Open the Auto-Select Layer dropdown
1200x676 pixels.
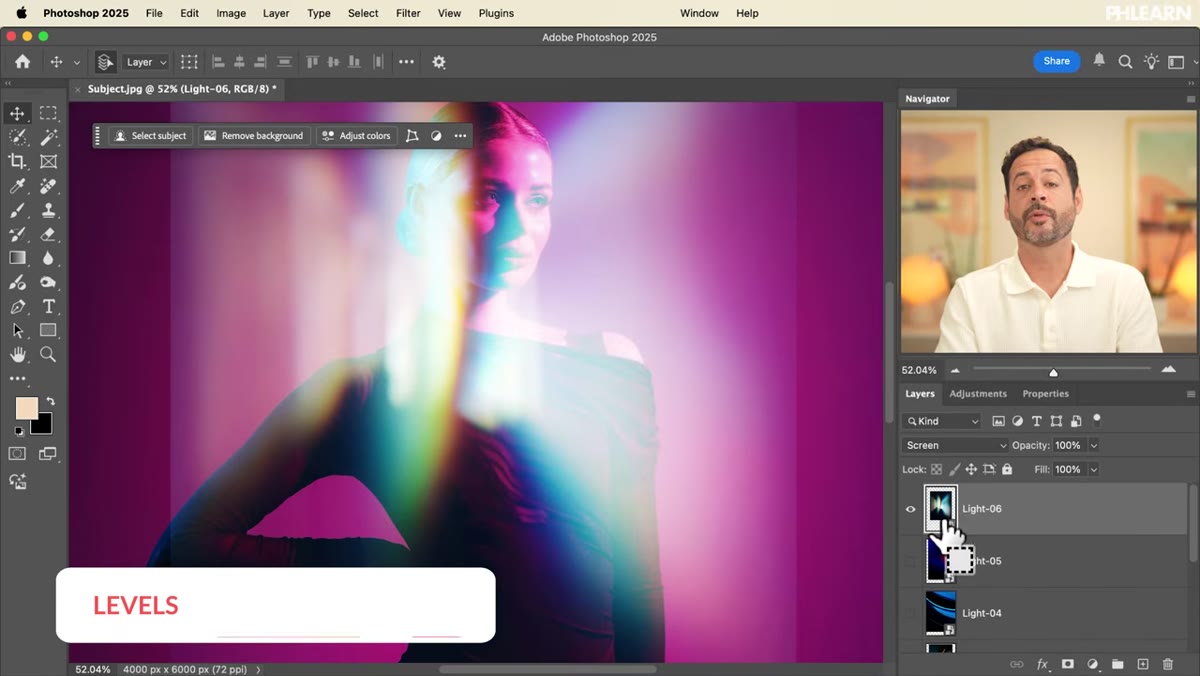pos(146,62)
